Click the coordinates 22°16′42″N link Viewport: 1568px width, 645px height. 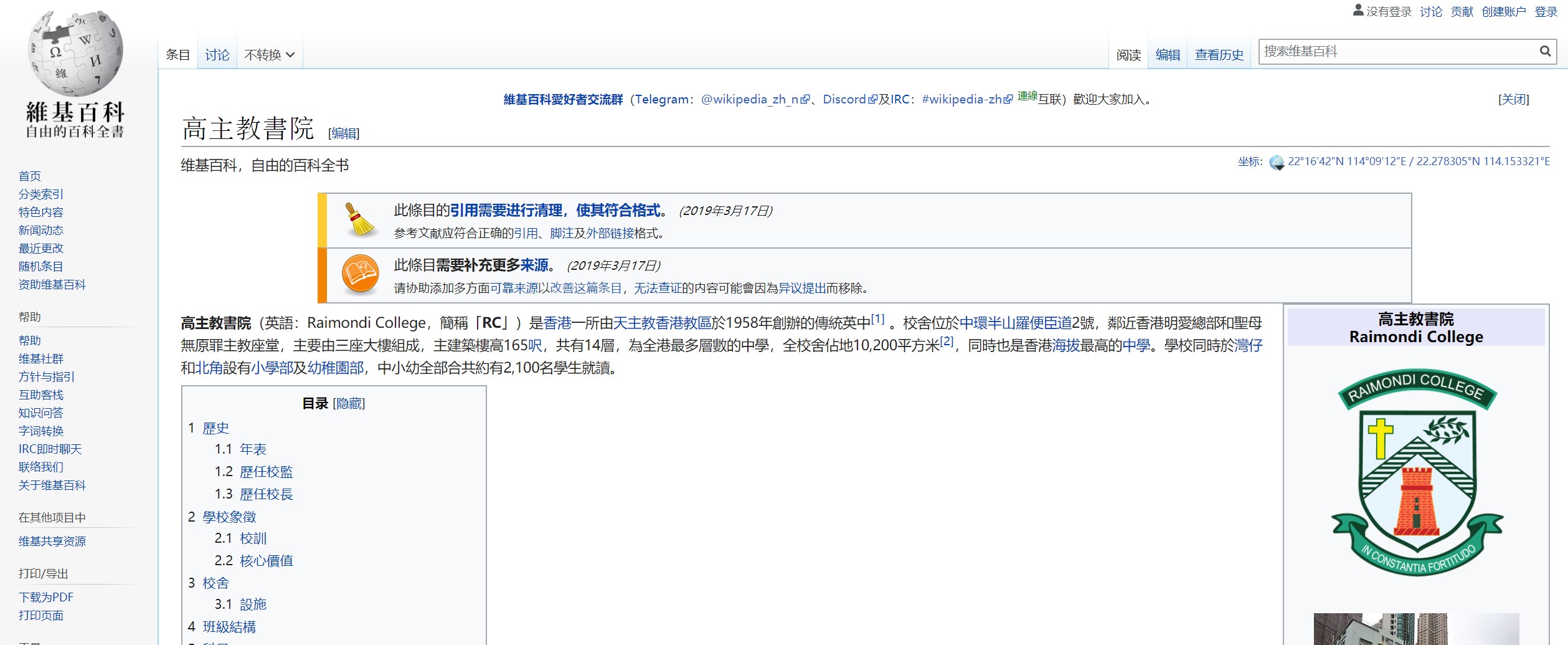(x=1419, y=161)
